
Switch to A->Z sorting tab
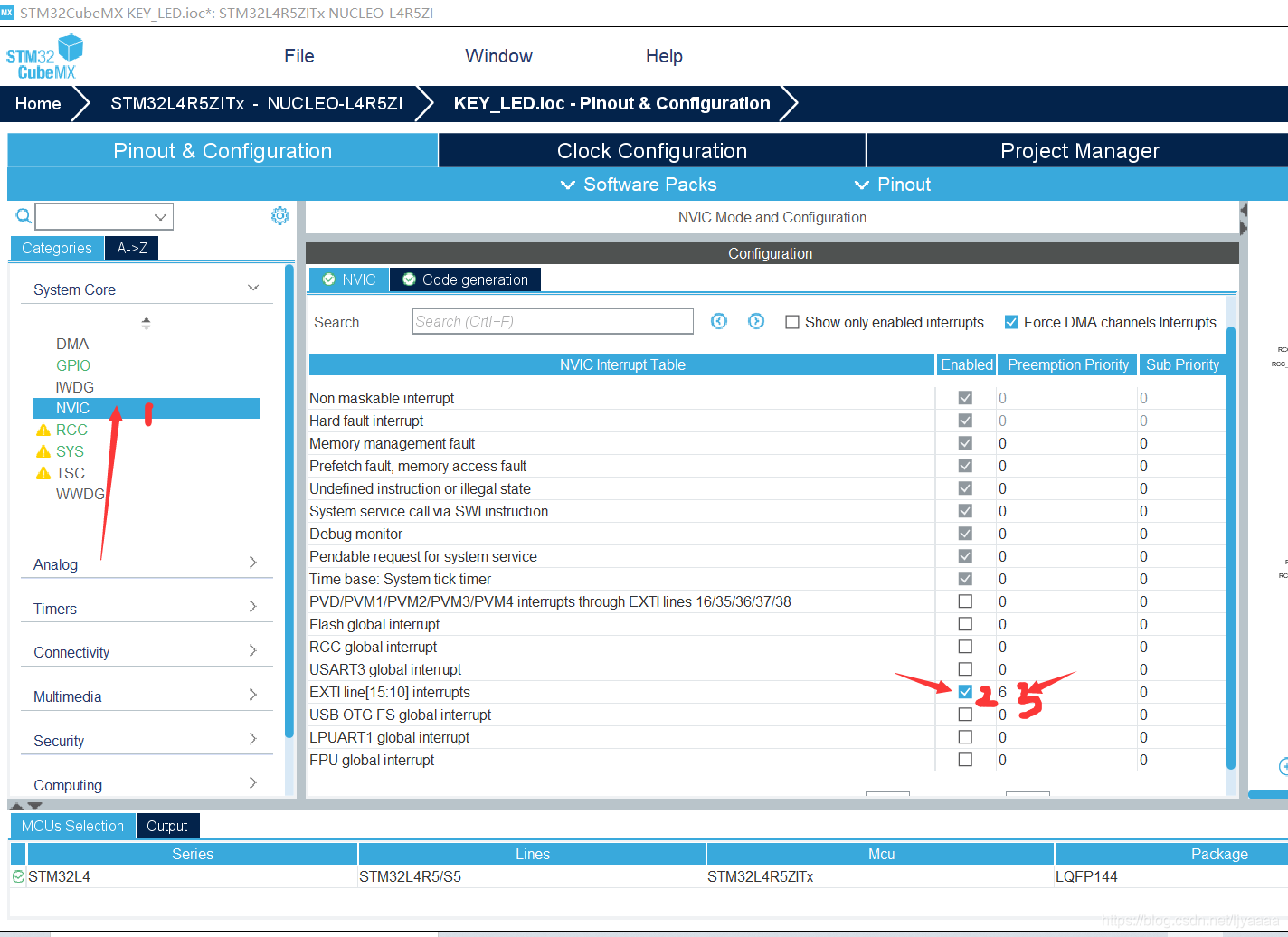pos(132,248)
